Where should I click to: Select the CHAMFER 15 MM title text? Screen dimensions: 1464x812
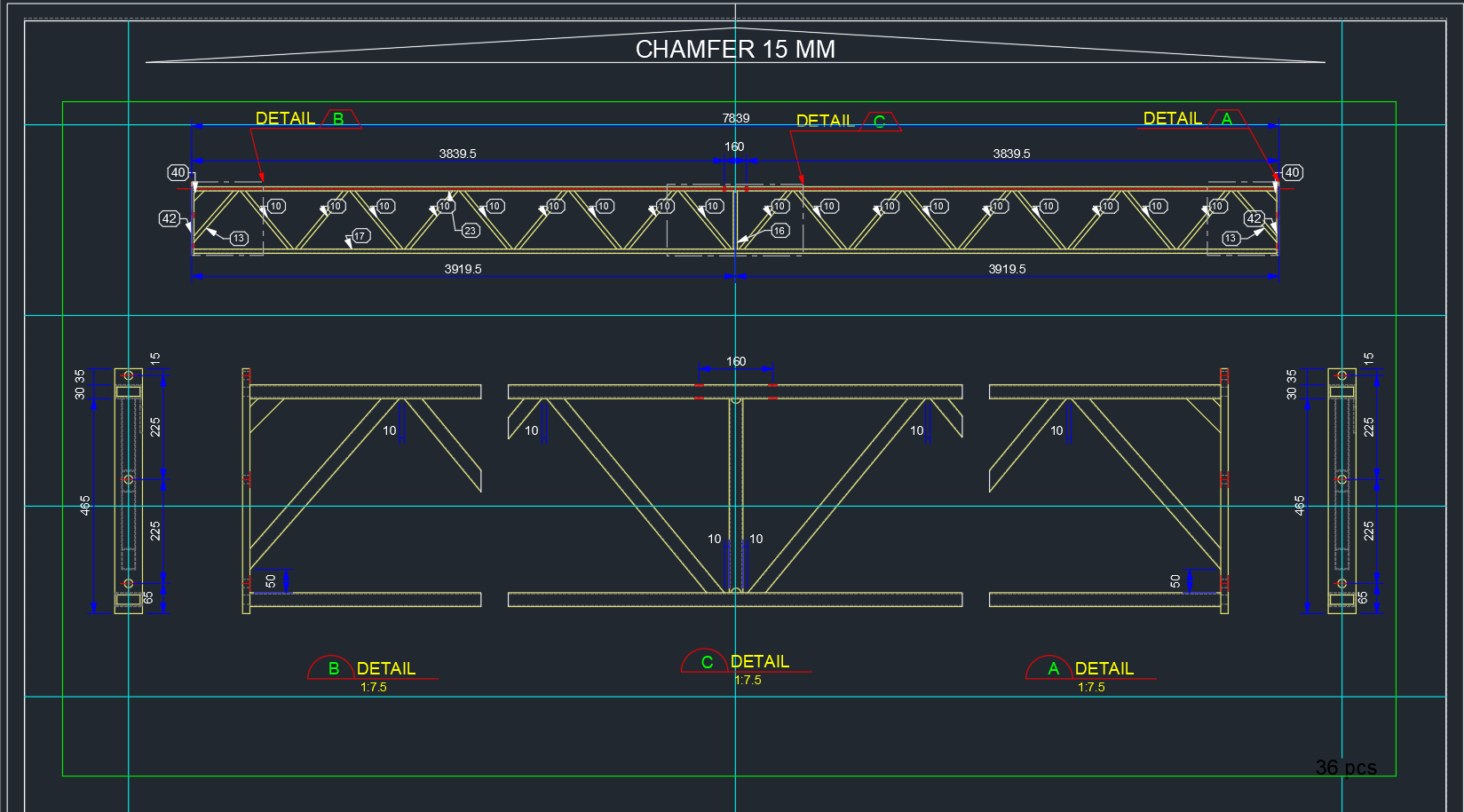[734, 51]
